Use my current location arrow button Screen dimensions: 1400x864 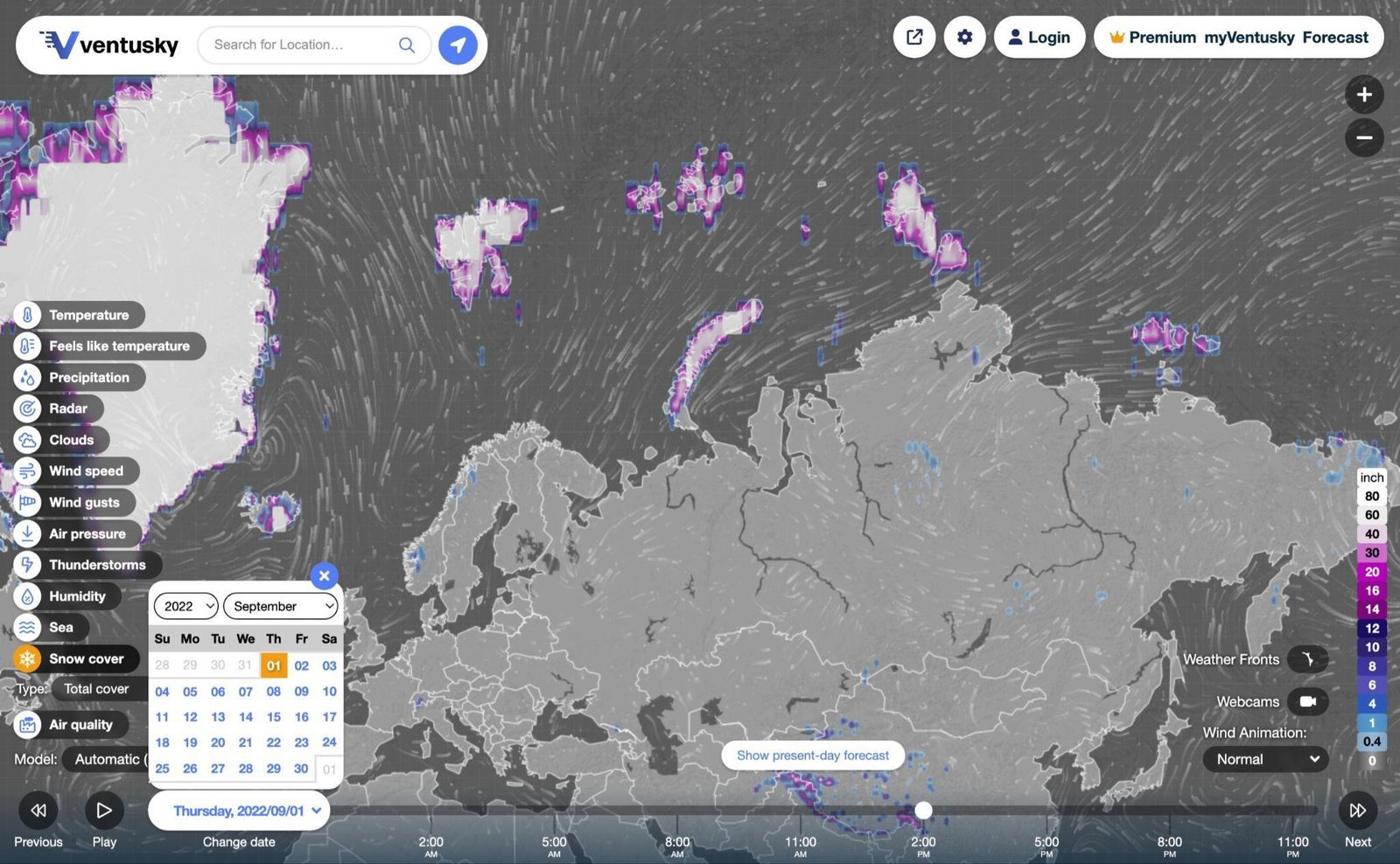[x=458, y=45]
